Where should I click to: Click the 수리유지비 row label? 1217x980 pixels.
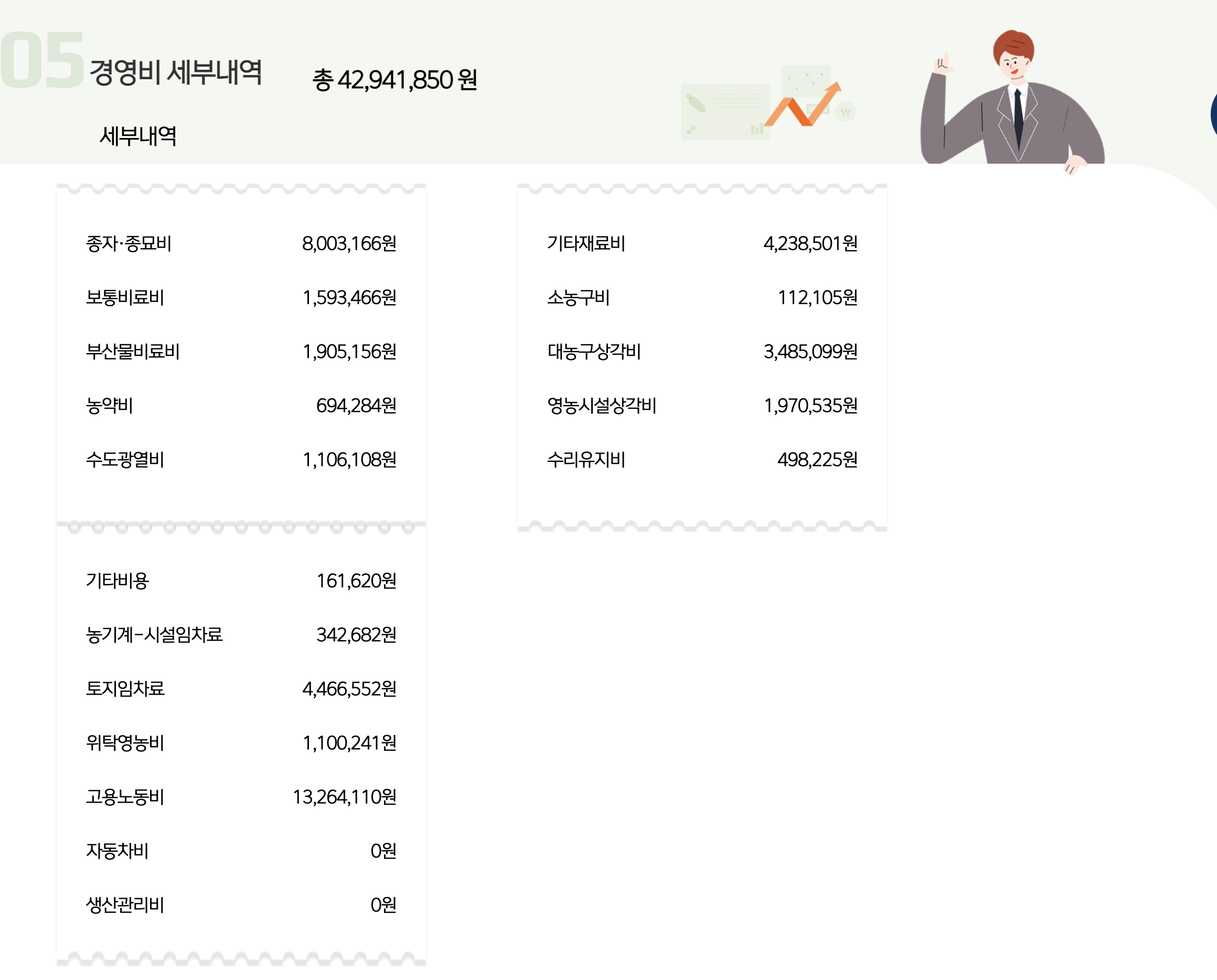[586, 460]
